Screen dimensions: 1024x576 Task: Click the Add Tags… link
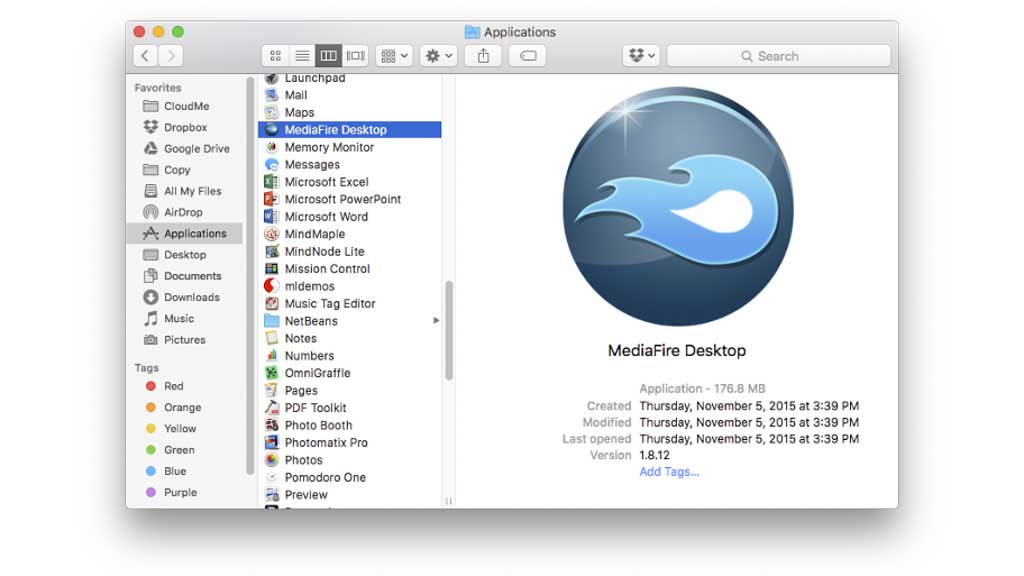(x=669, y=472)
